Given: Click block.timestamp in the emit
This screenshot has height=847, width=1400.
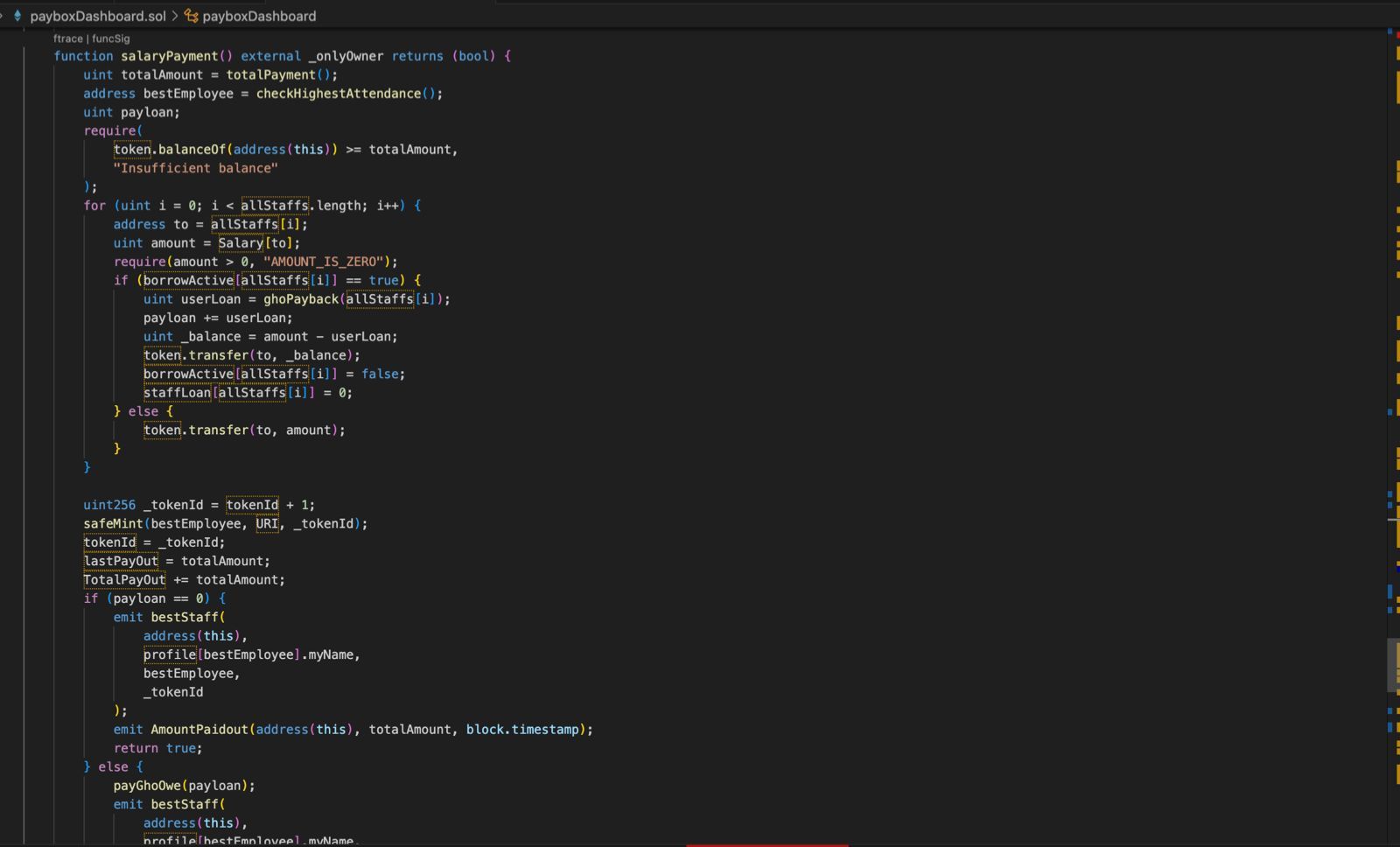Looking at the screenshot, I should (522, 730).
